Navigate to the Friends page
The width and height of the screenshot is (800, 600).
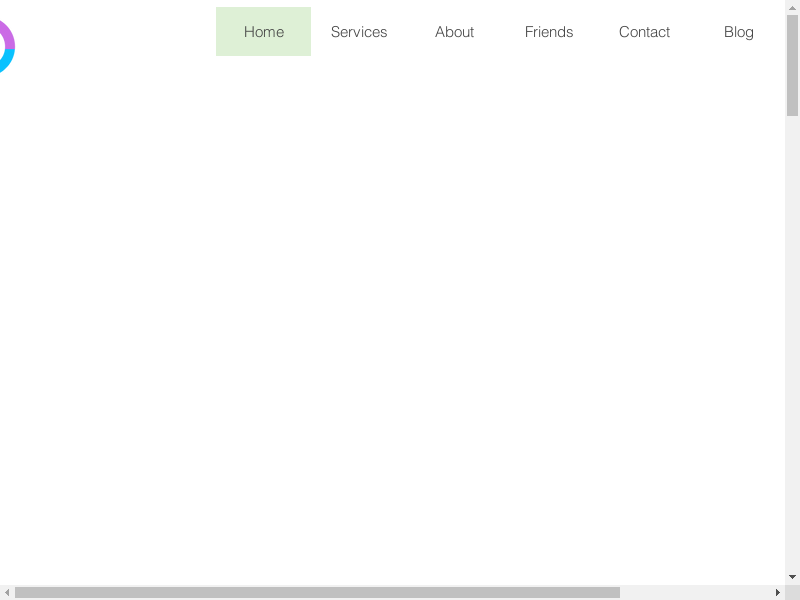click(x=549, y=32)
